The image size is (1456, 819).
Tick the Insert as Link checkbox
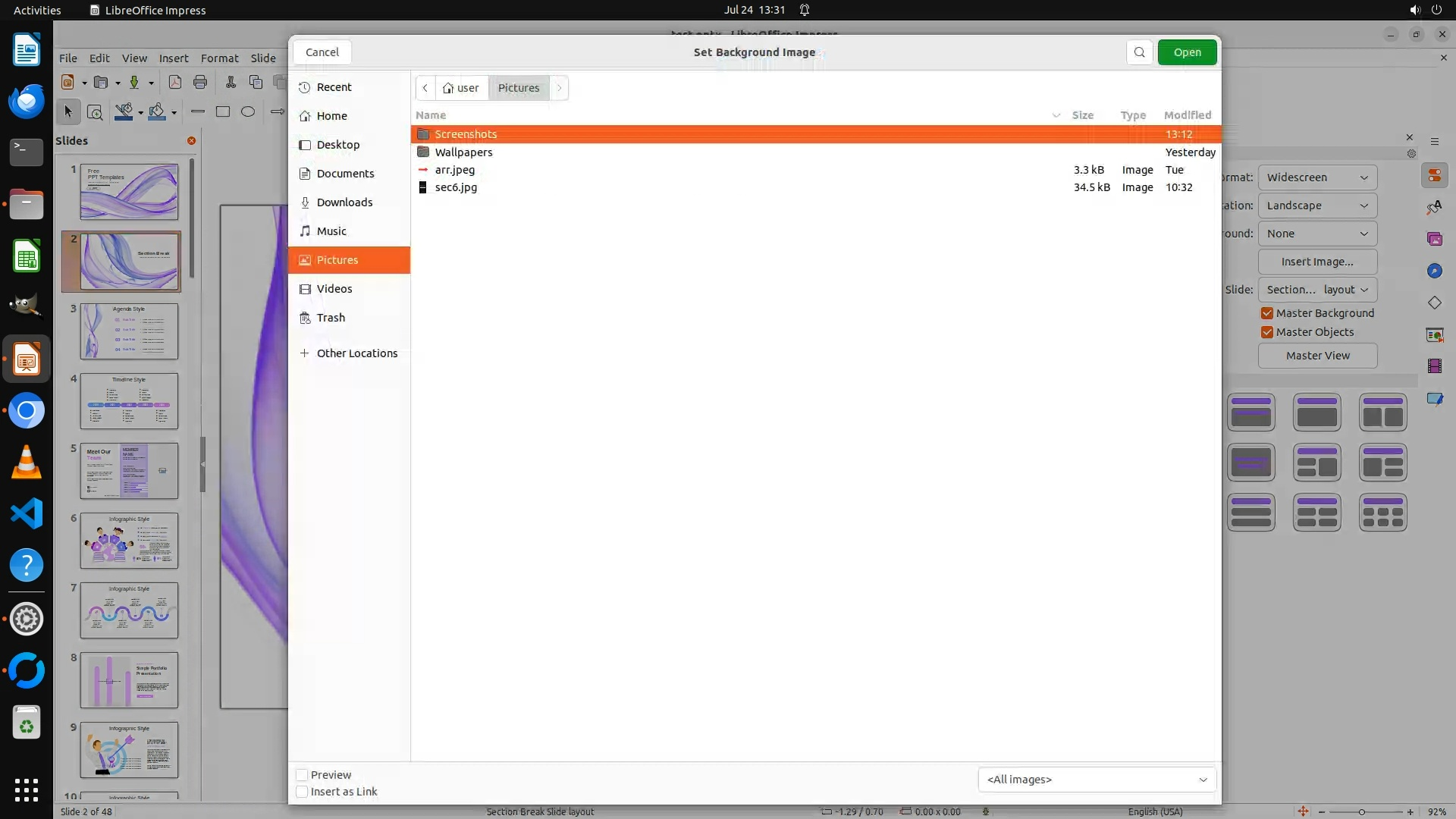[303, 792]
